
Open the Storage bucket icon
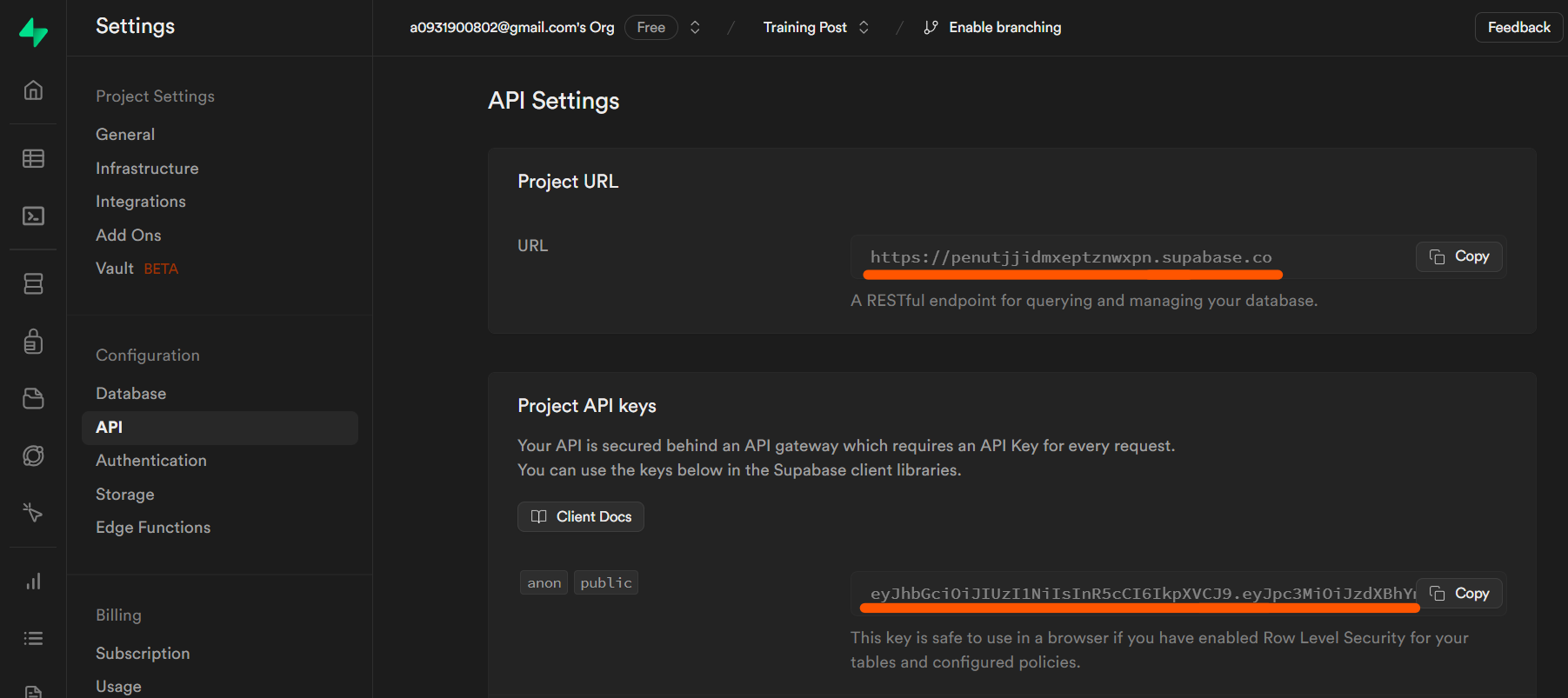point(33,398)
